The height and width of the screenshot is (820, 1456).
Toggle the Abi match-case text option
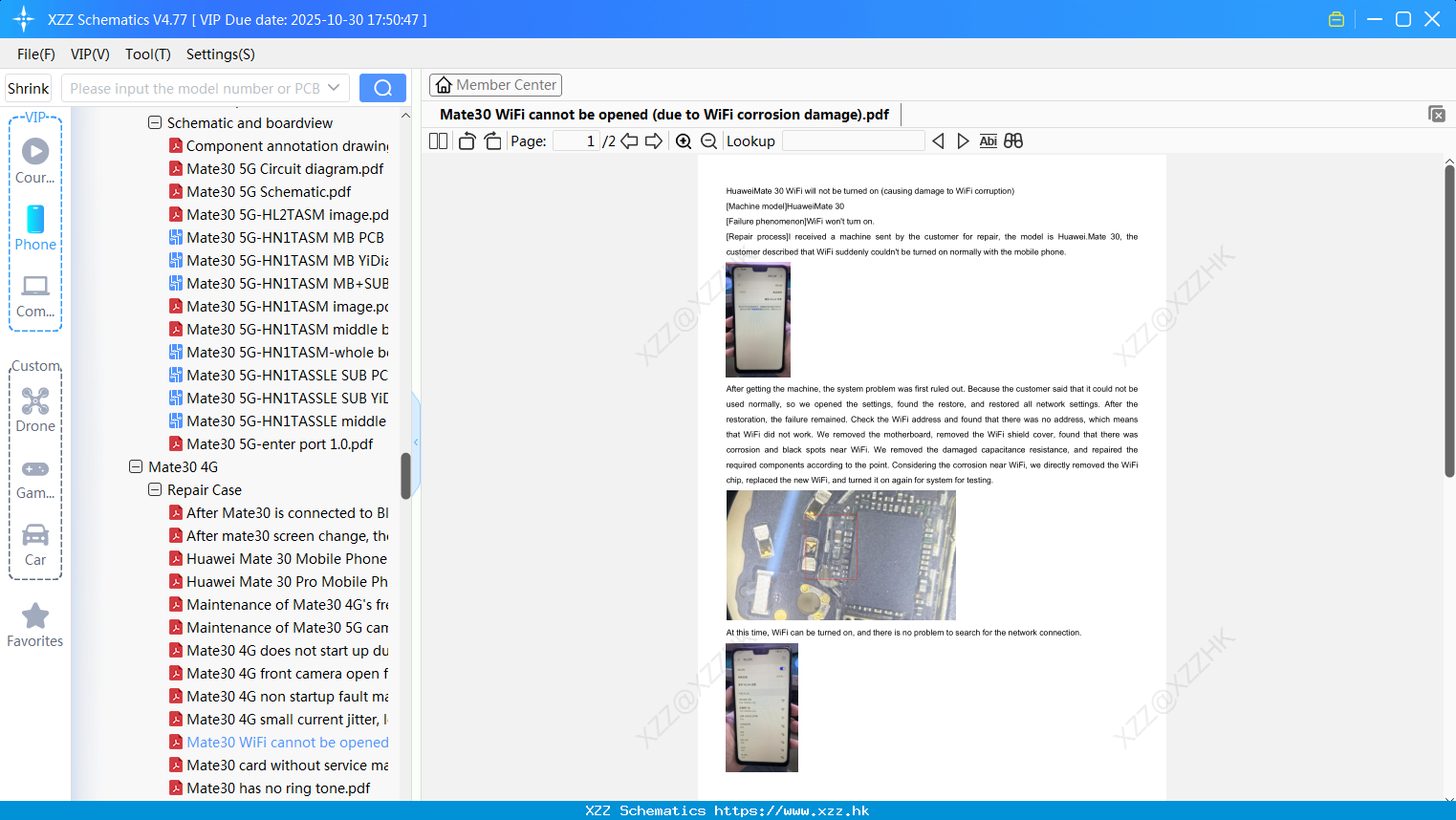click(989, 141)
